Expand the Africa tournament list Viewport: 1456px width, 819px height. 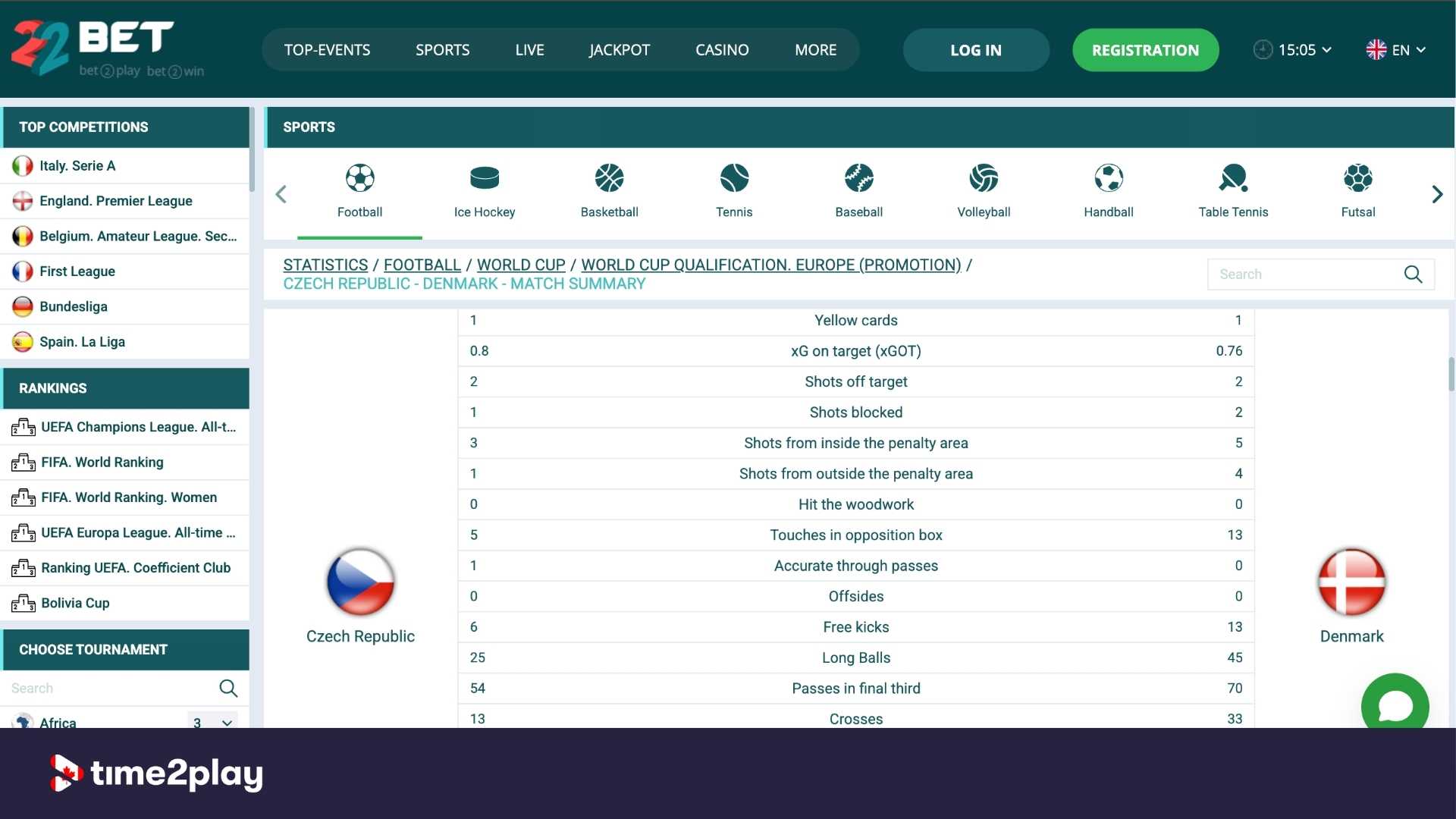[227, 723]
